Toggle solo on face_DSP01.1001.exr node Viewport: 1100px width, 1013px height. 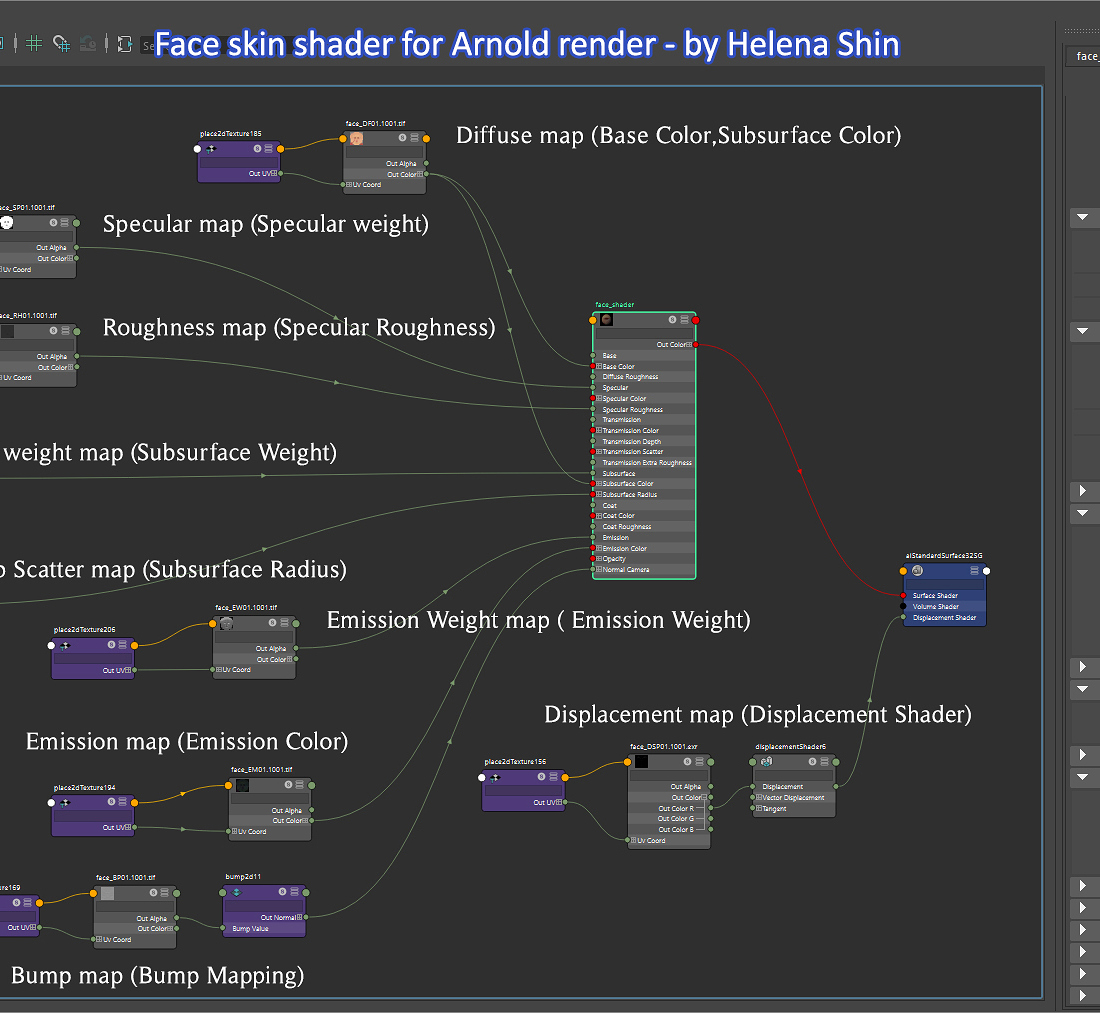(688, 762)
